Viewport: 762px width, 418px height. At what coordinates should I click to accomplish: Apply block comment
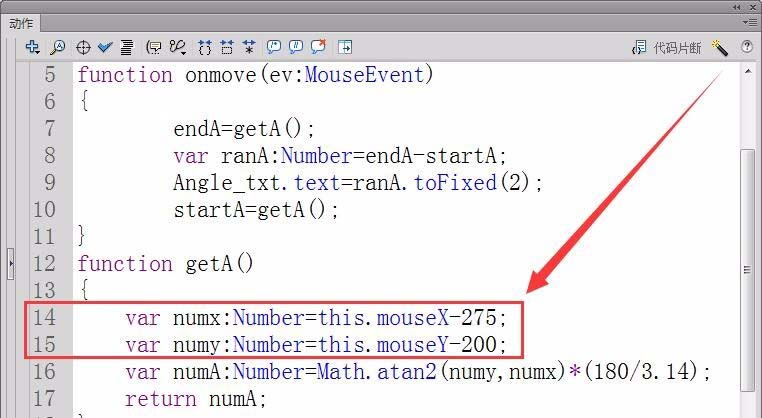coord(274,47)
